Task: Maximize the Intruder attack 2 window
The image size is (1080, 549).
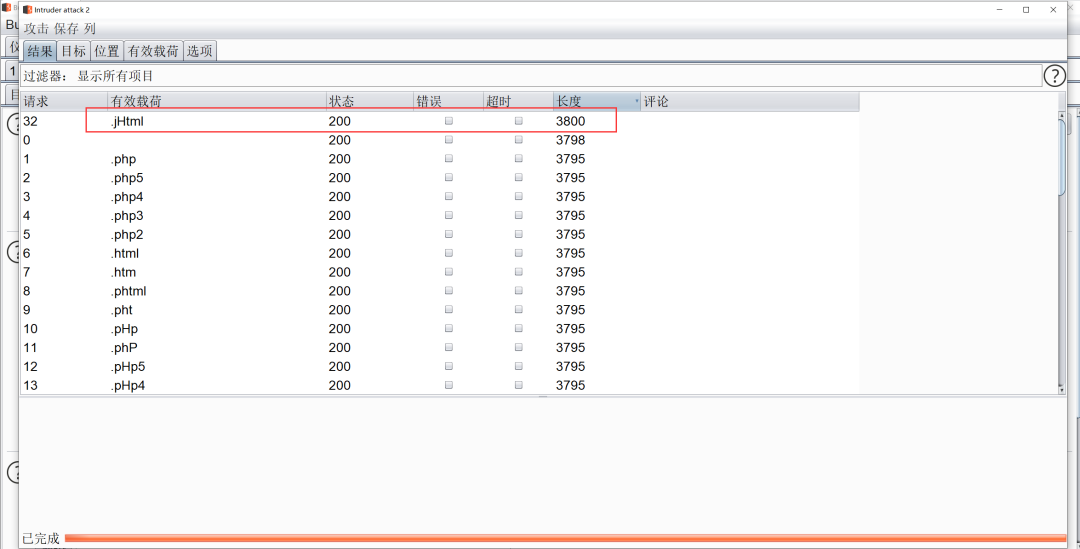Action: point(1026,9)
